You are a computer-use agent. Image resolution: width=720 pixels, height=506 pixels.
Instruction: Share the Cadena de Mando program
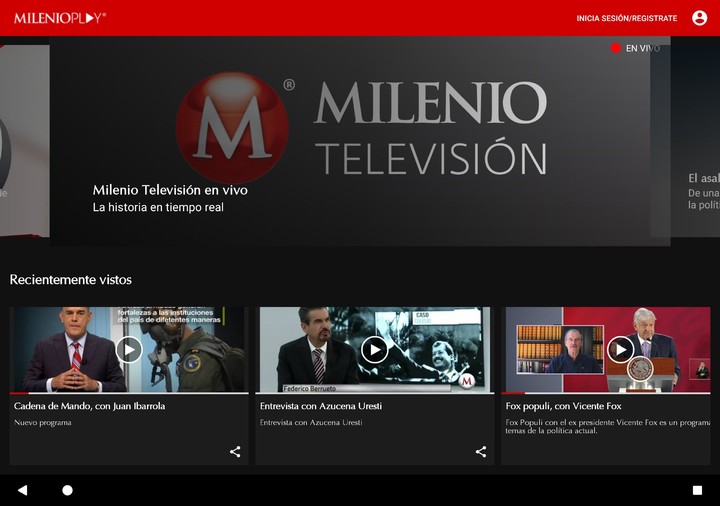click(x=235, y=451)
